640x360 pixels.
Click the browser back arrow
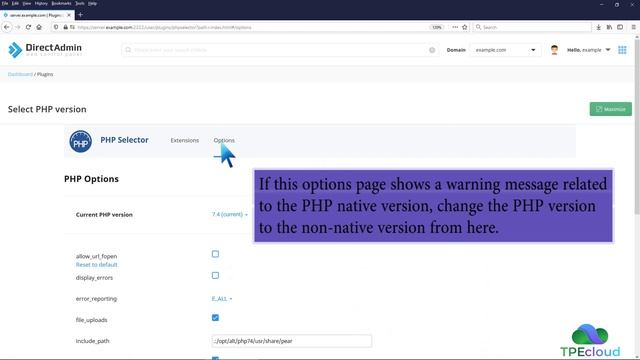[7, 27]
